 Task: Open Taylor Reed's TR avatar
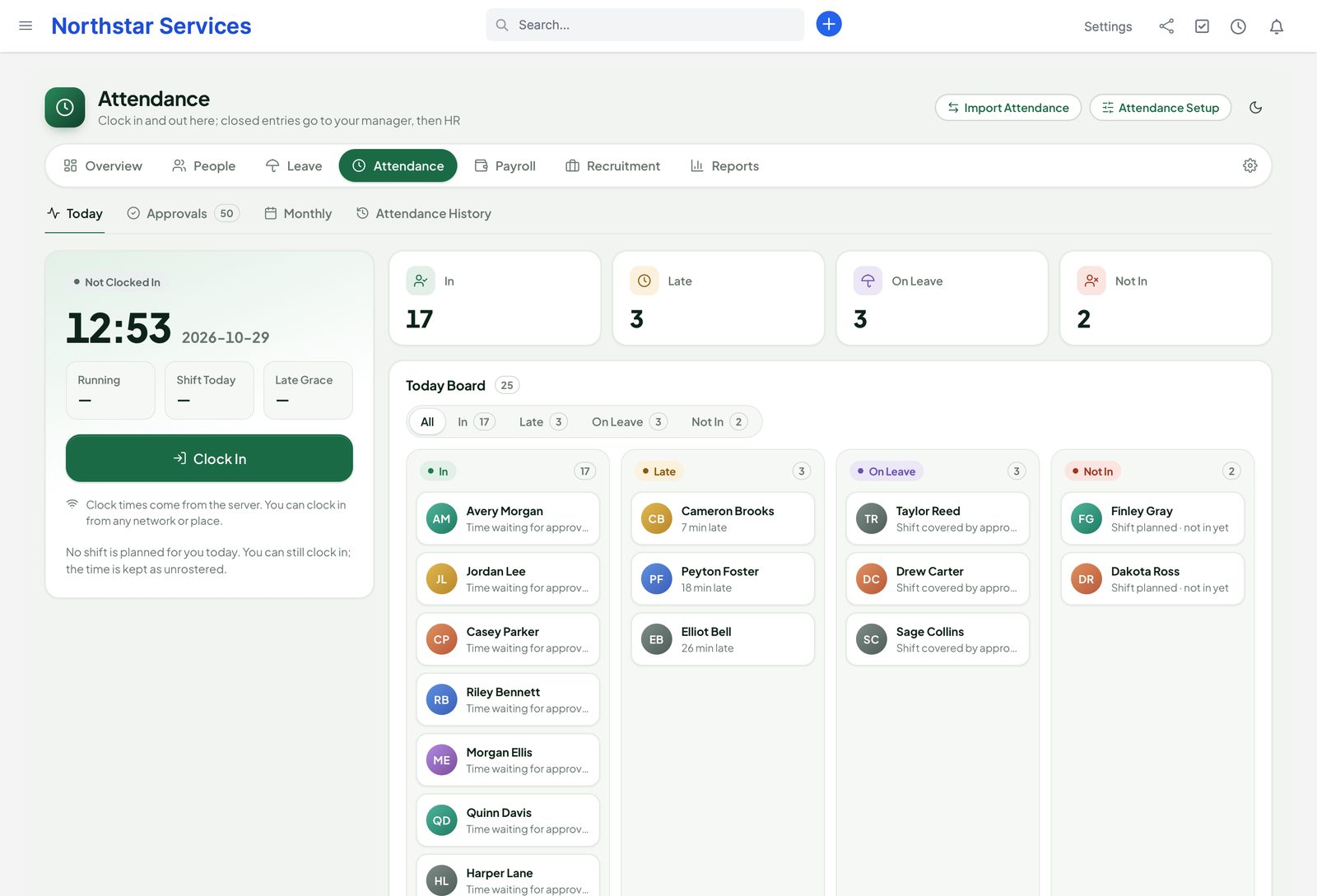(x=872, y=518)
